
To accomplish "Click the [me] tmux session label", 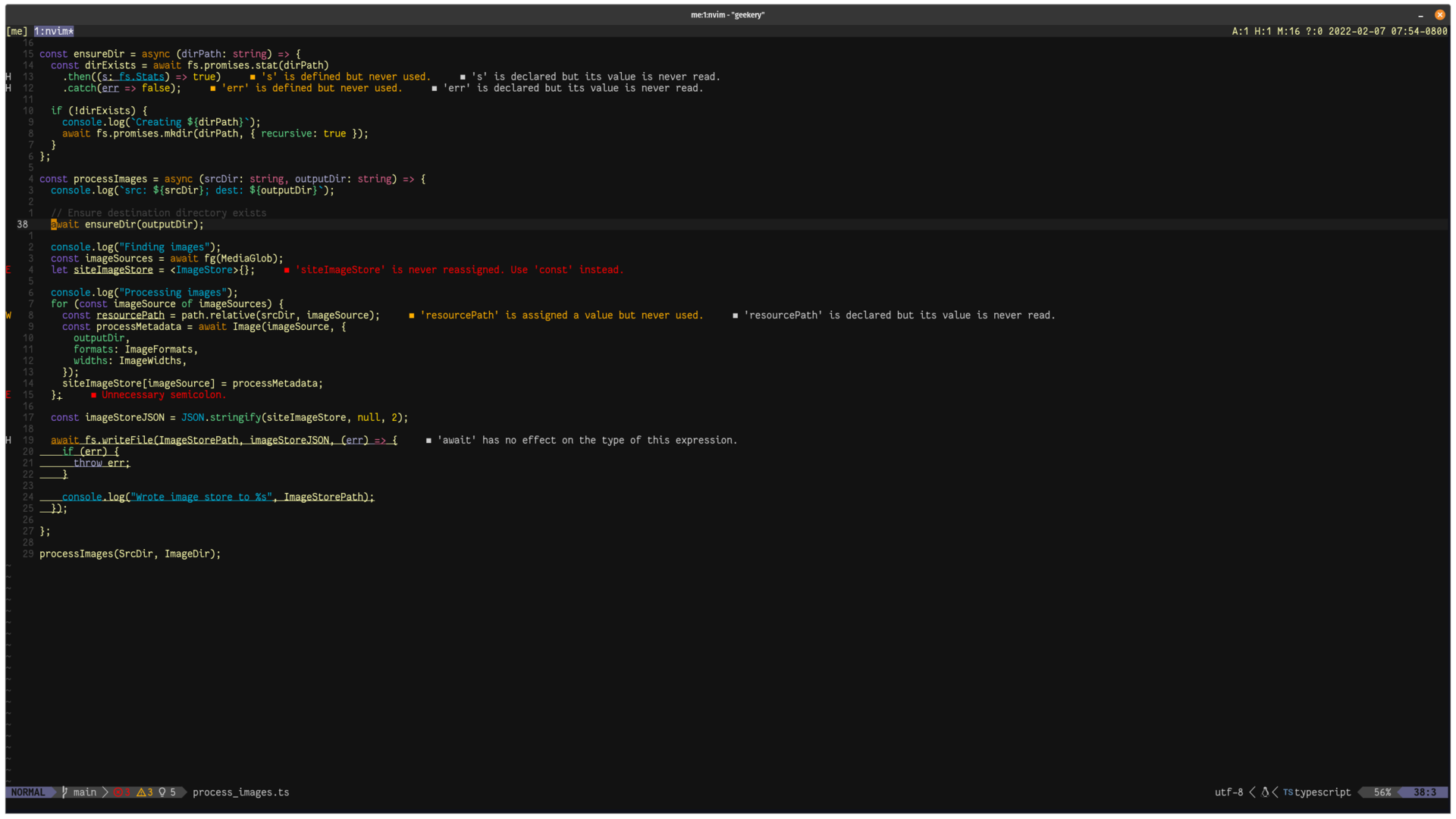I will pos(17,31).
